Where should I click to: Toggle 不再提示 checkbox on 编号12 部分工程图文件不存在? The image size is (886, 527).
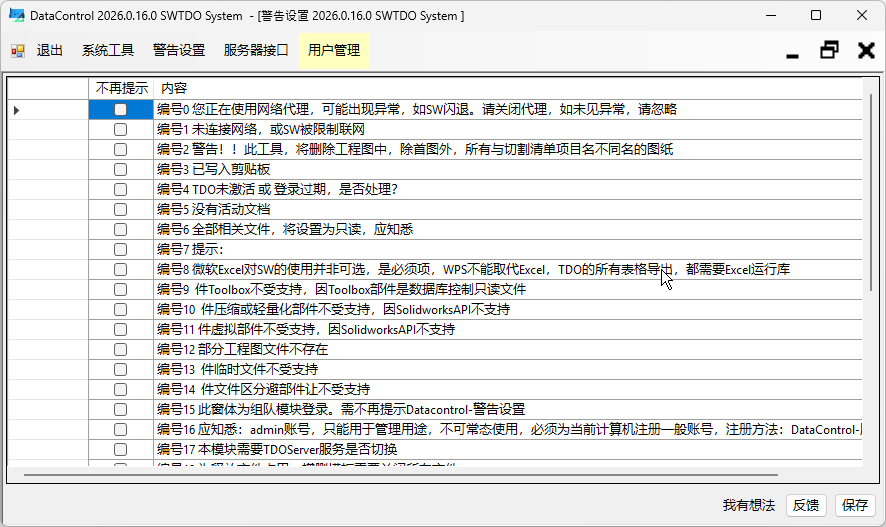click(121, 350)
